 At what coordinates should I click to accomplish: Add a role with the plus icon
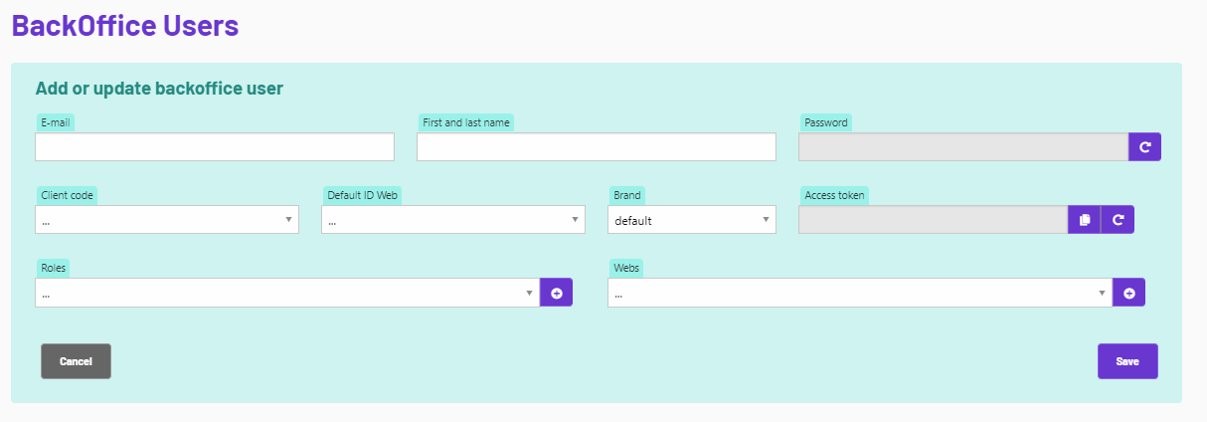tap(556, 293)
